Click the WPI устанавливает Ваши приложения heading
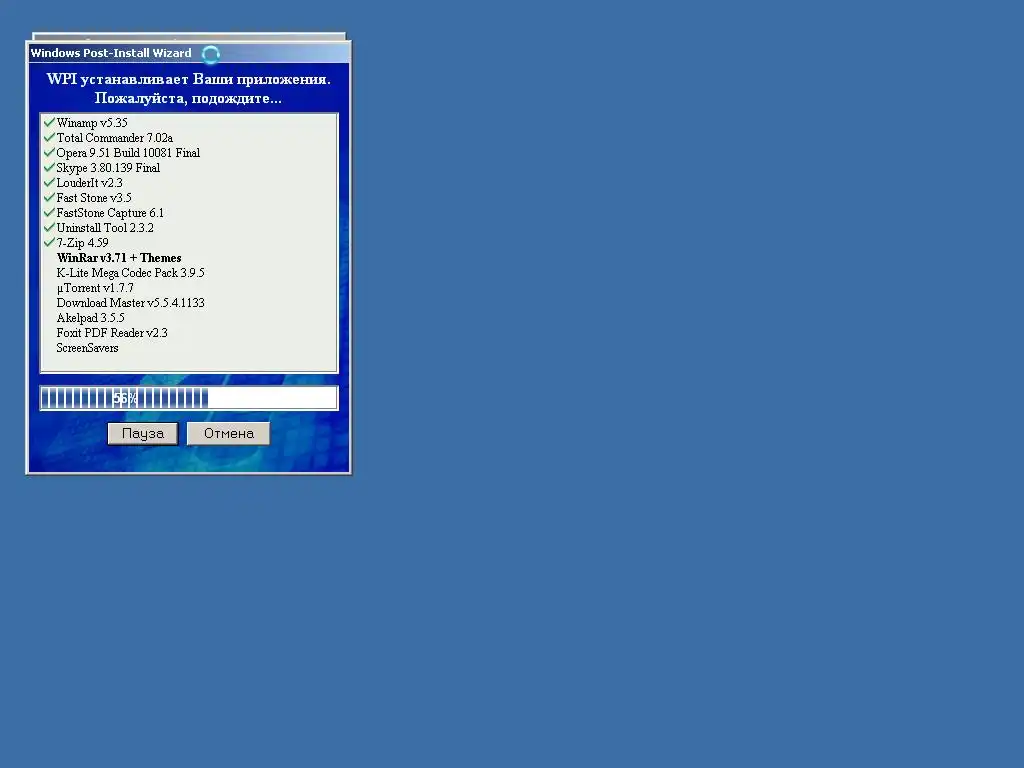 pos(189,79)
